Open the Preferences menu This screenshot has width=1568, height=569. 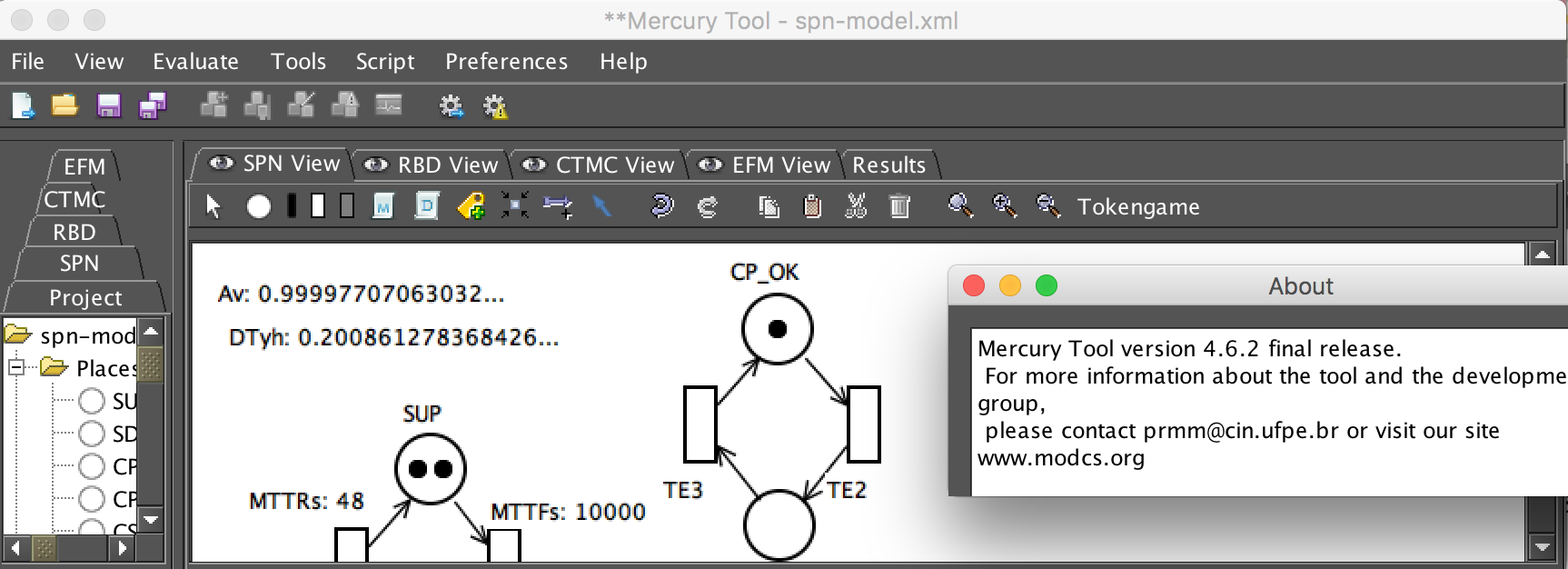pos(506,61)
